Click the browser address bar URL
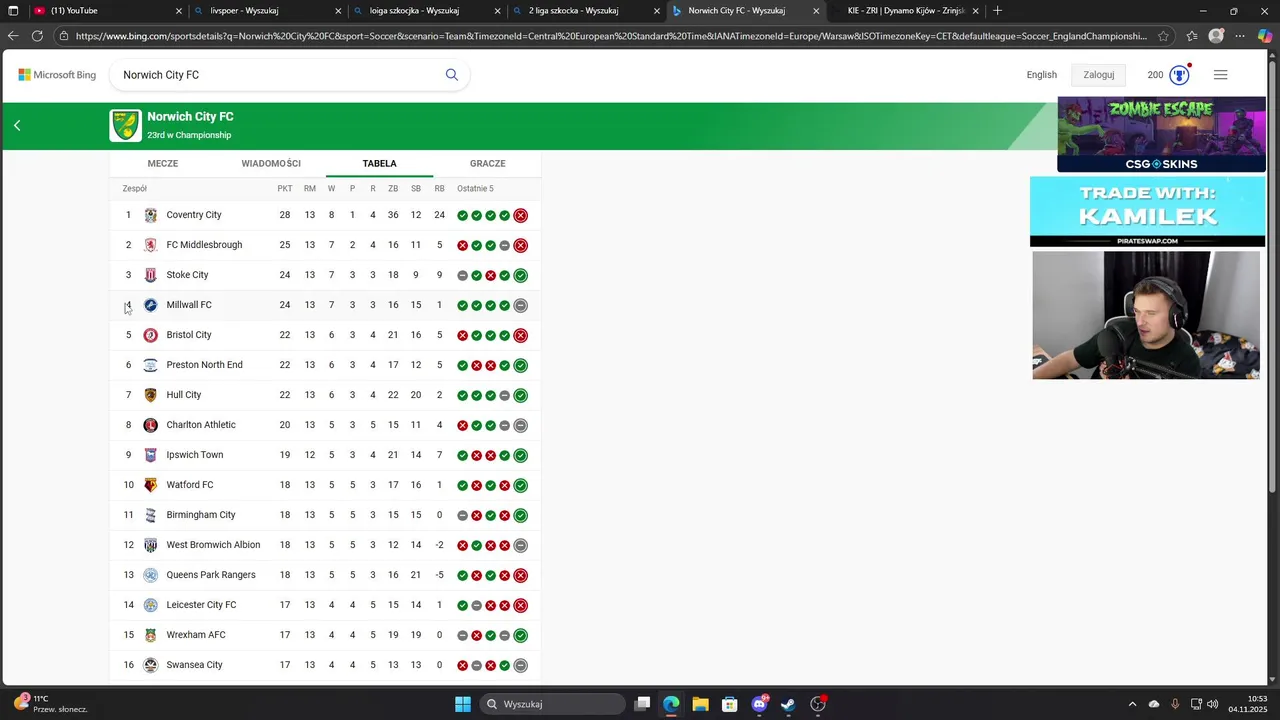The width and height of the screenshot is (1280, 720). 610,36
